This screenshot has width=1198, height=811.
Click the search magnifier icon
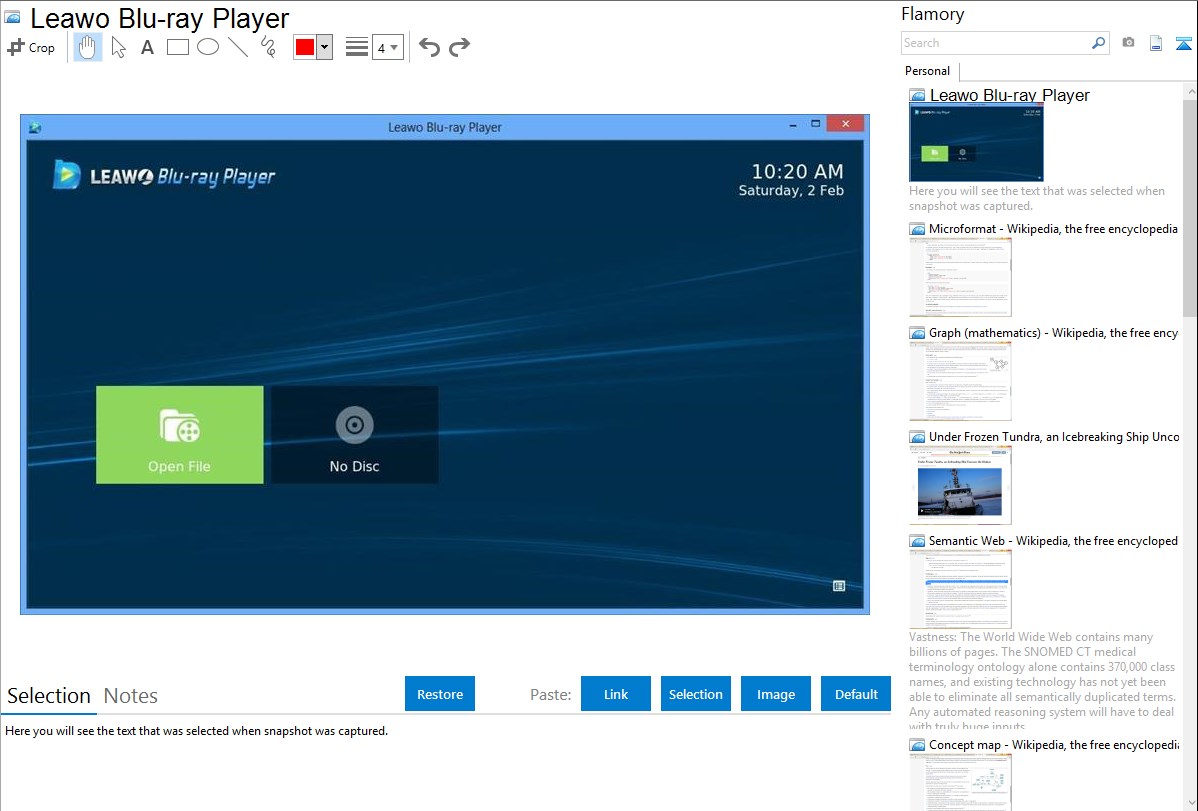click(x=1099, y=43)
